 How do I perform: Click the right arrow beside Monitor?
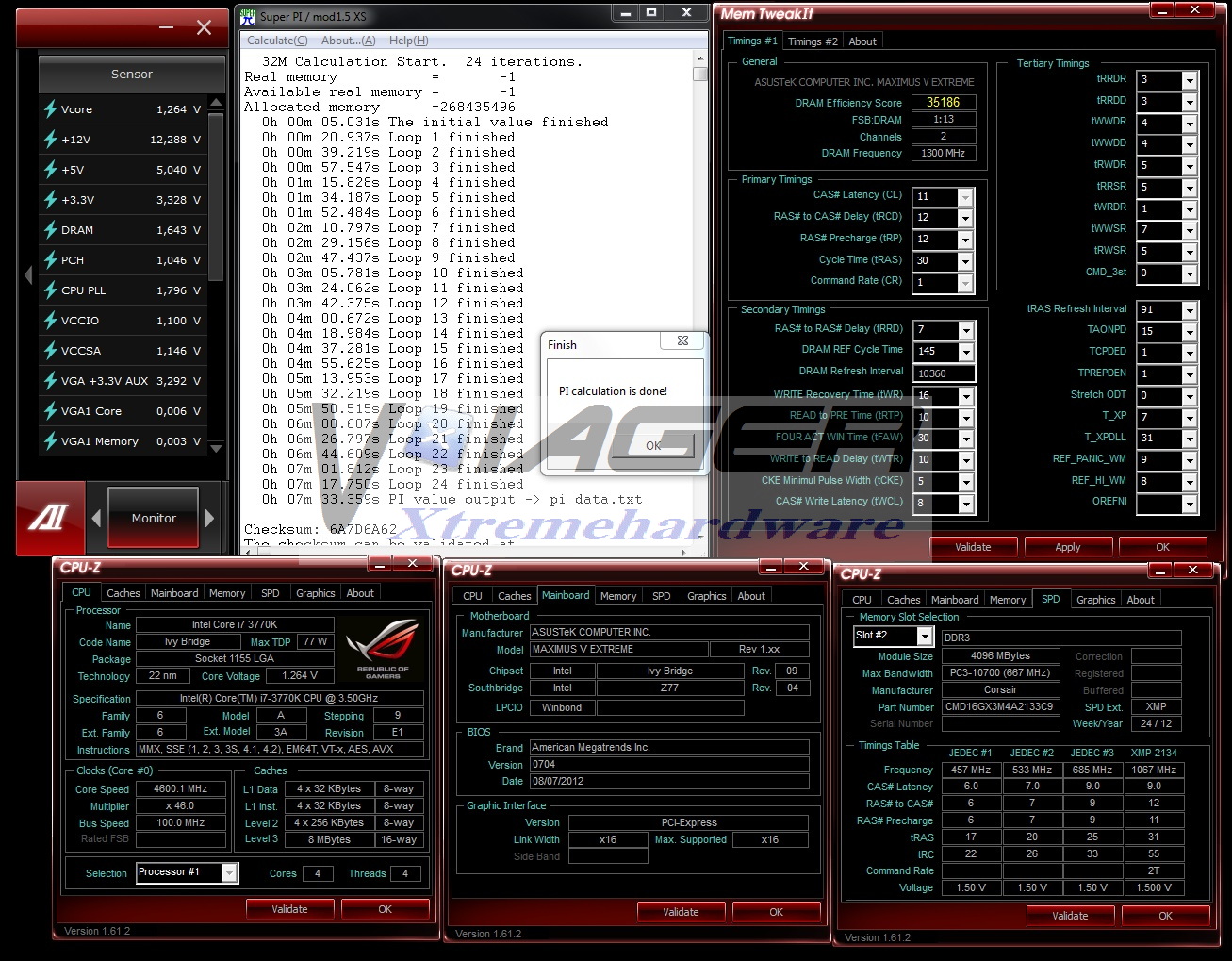[209, 518]
